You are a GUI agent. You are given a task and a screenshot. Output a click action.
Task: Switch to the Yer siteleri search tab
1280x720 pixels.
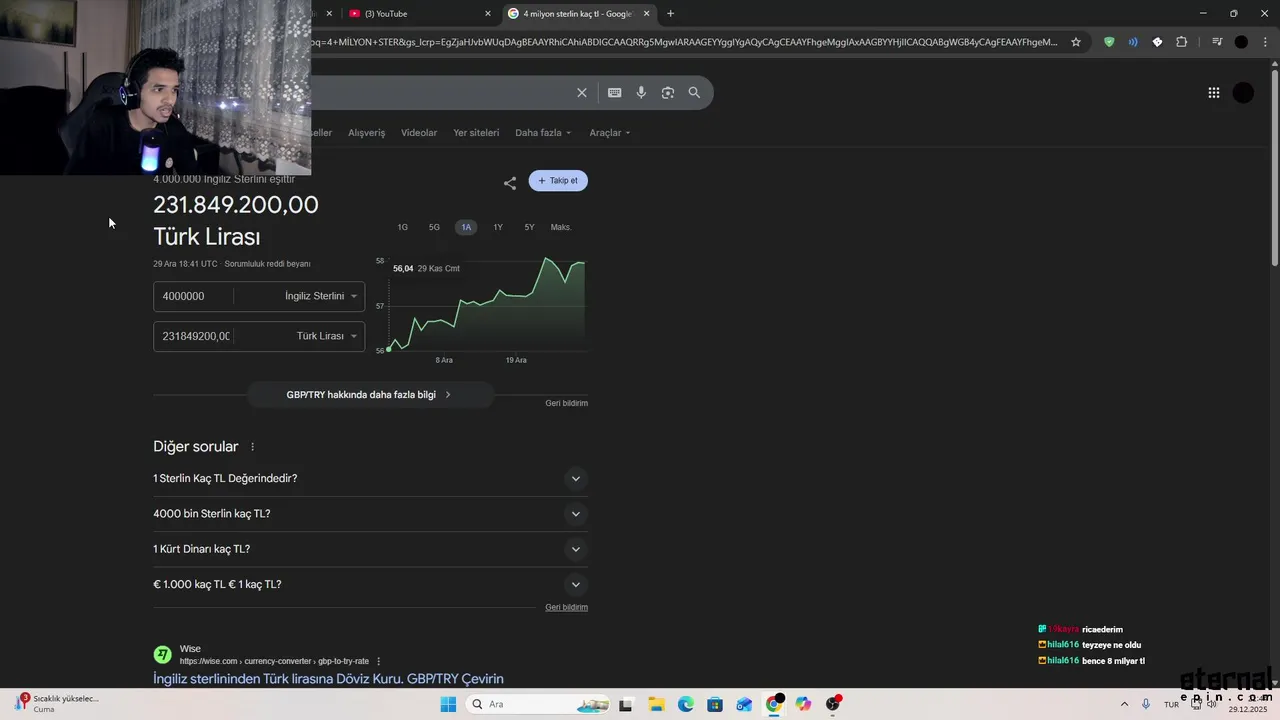476,133
